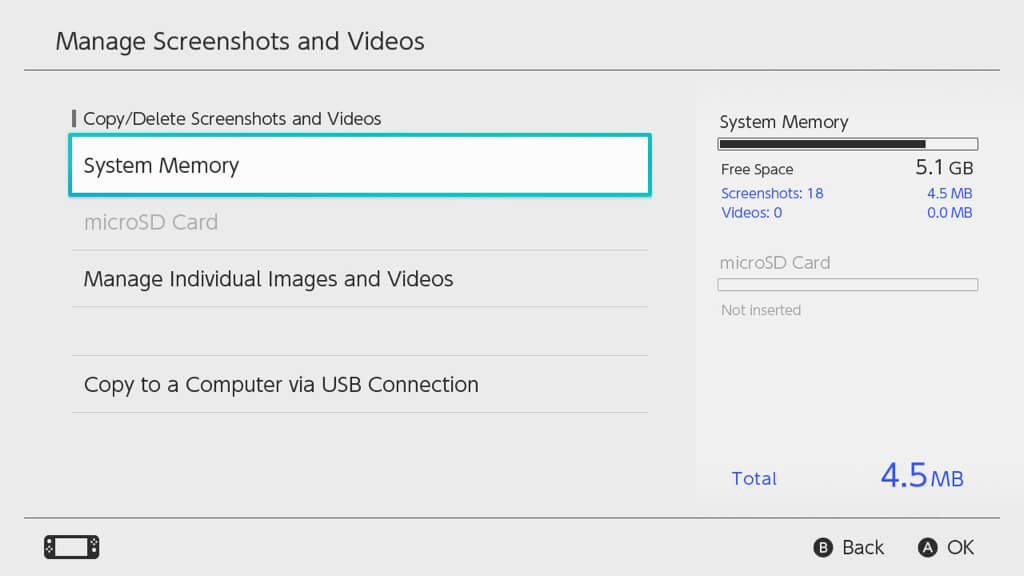Click the Total label in the storage panel

pyautogui.click(x=754, y=478)
